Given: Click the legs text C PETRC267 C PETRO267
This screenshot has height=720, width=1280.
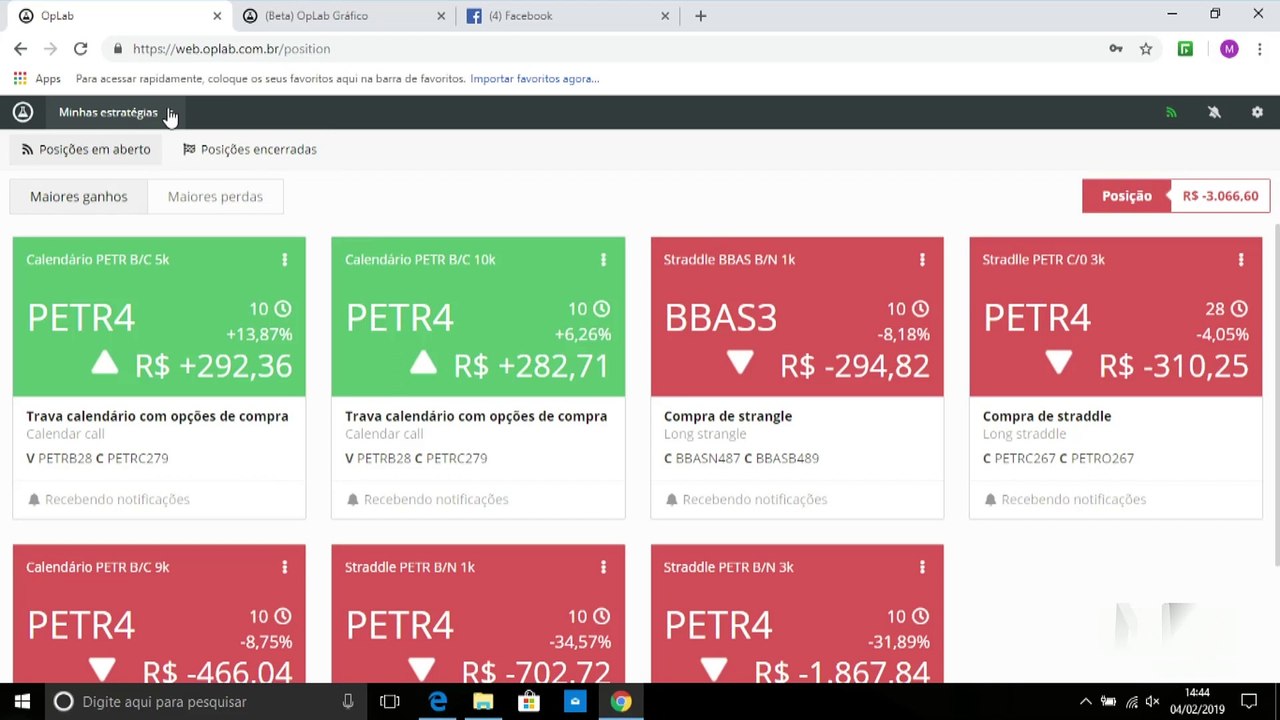Looking at the screenshot, I should coord(1058,458).
